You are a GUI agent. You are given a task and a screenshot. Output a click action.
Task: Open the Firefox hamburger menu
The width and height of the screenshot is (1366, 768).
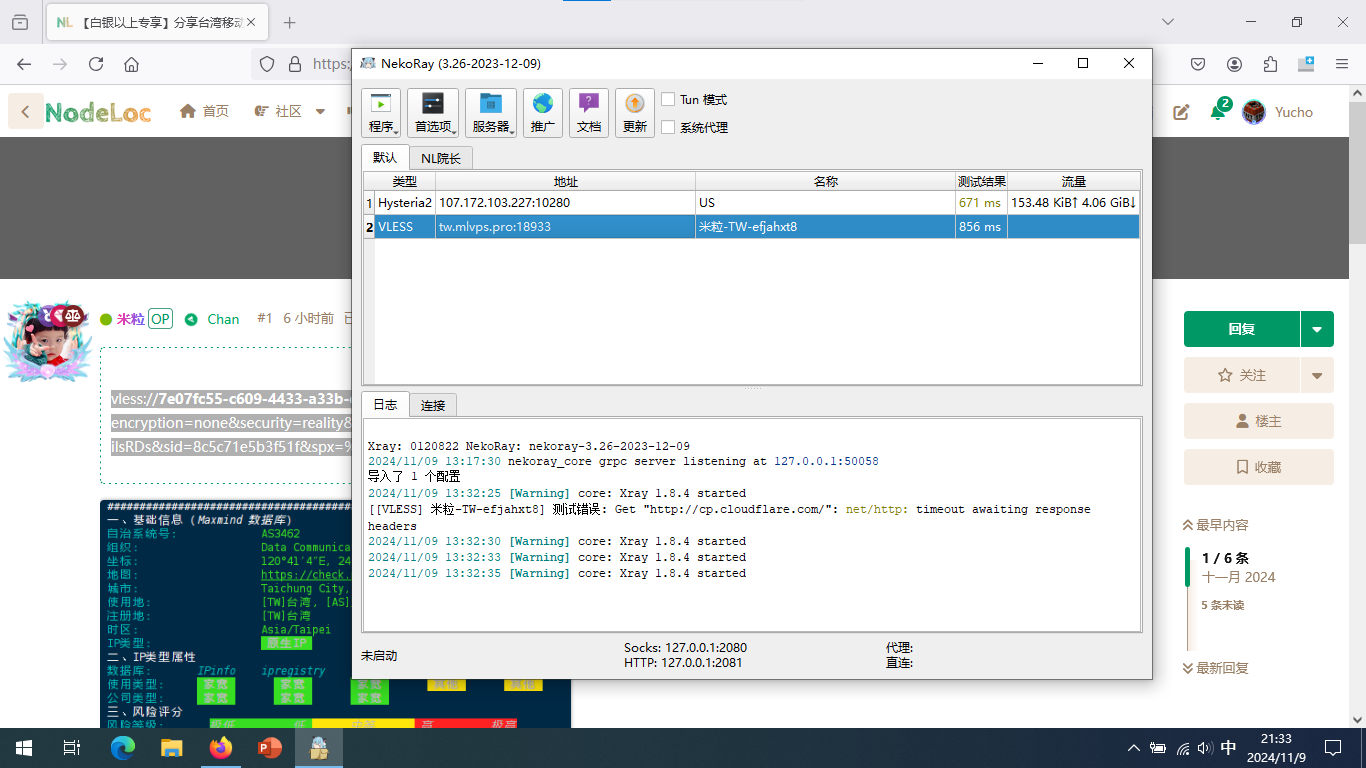click(x=1342, y=64)
